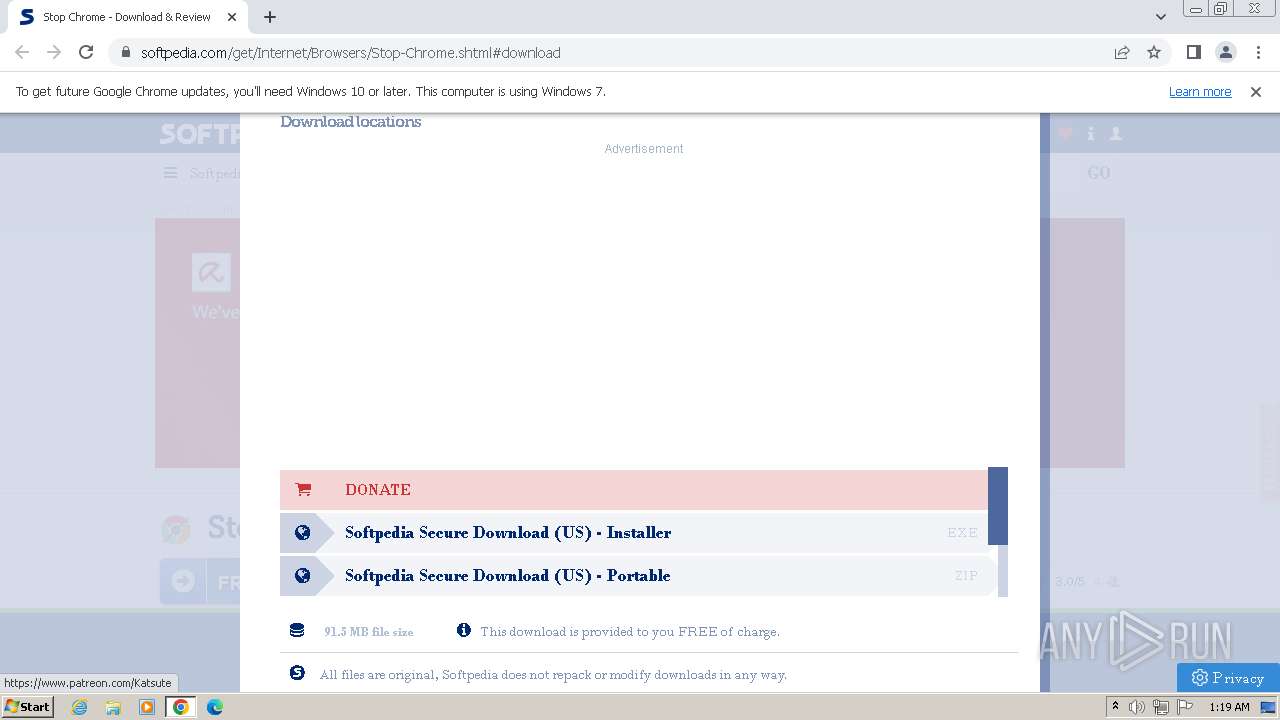1280x720 pixels.
Task: Open the Chrome profile avatar
Action: pyautogui.click(x=1225, y=52)
